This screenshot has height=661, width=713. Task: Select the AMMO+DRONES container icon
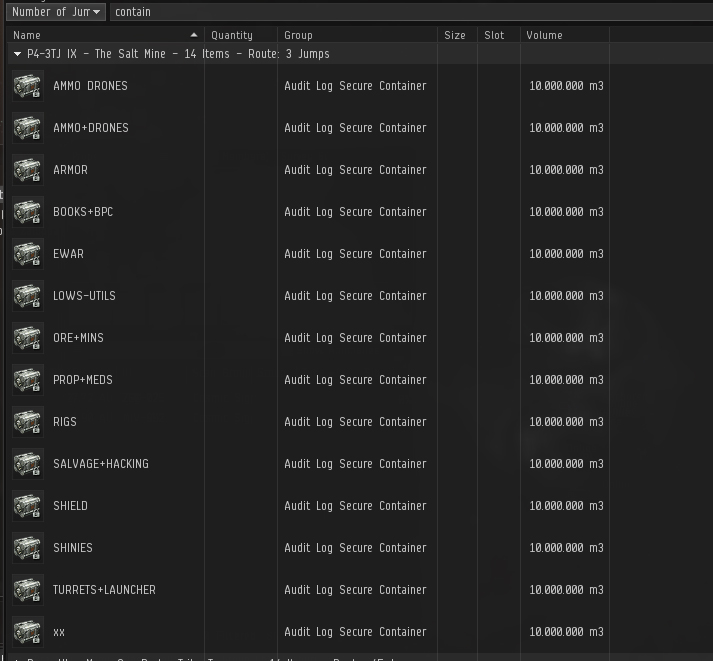pyautogui.click(x=28, y=128)
